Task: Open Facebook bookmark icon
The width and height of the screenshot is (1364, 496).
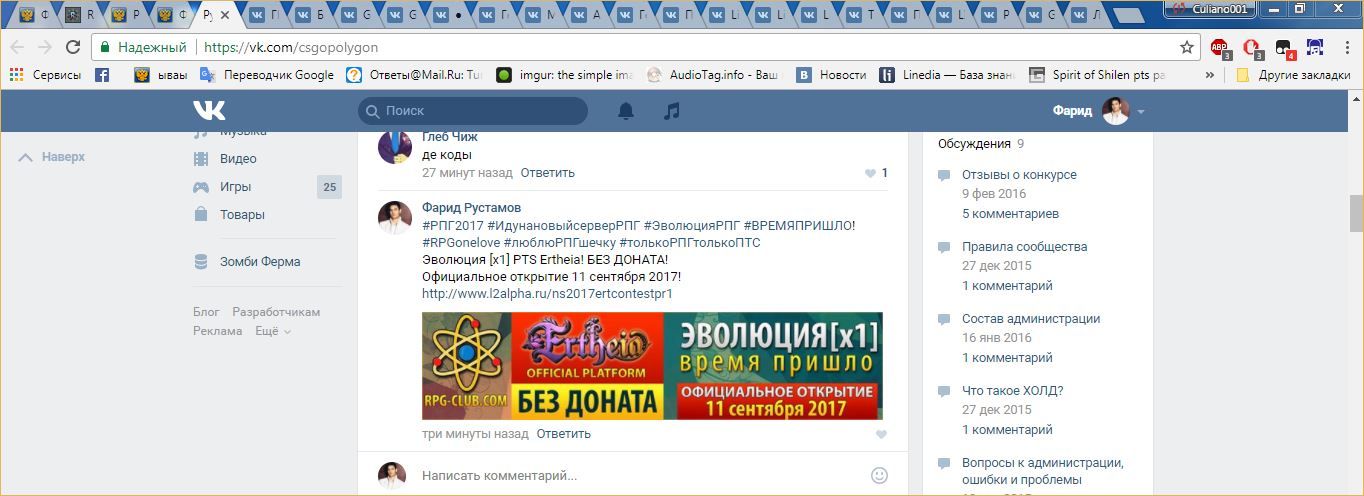Action: [102, 75]
